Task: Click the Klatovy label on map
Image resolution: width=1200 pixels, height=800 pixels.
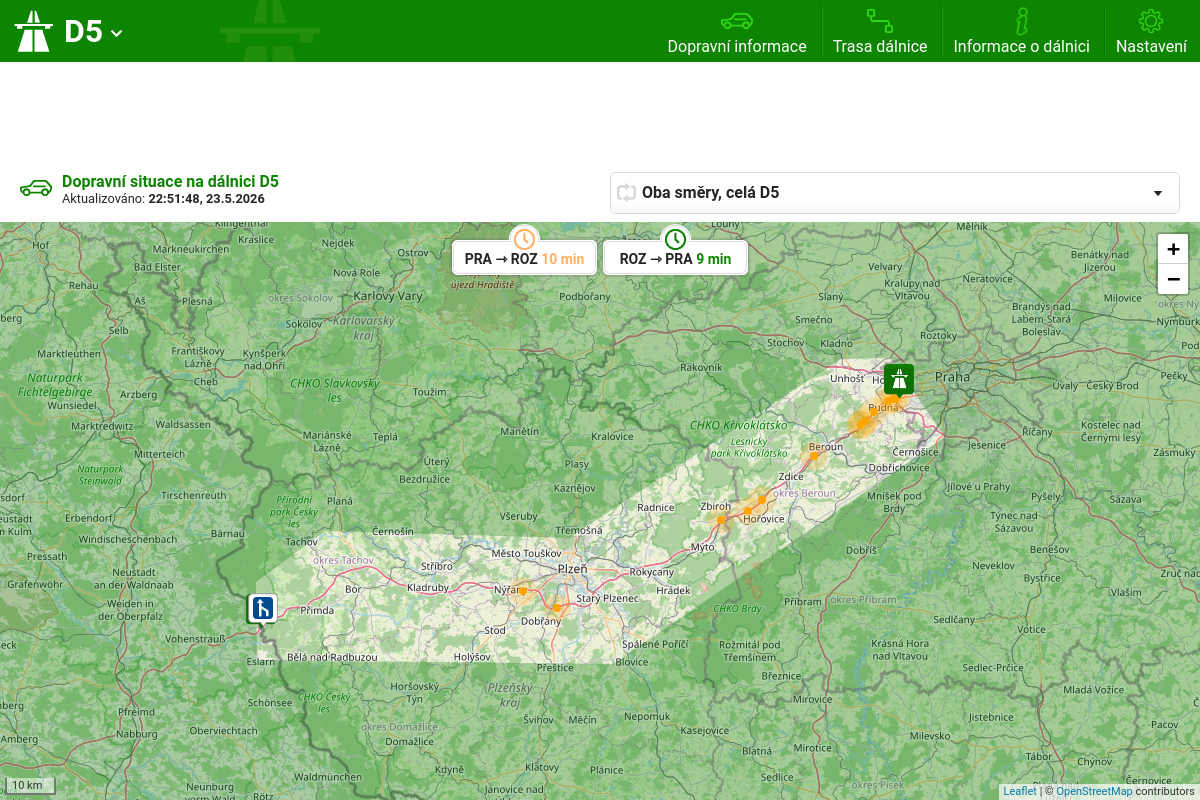Action: click(542, 767)
